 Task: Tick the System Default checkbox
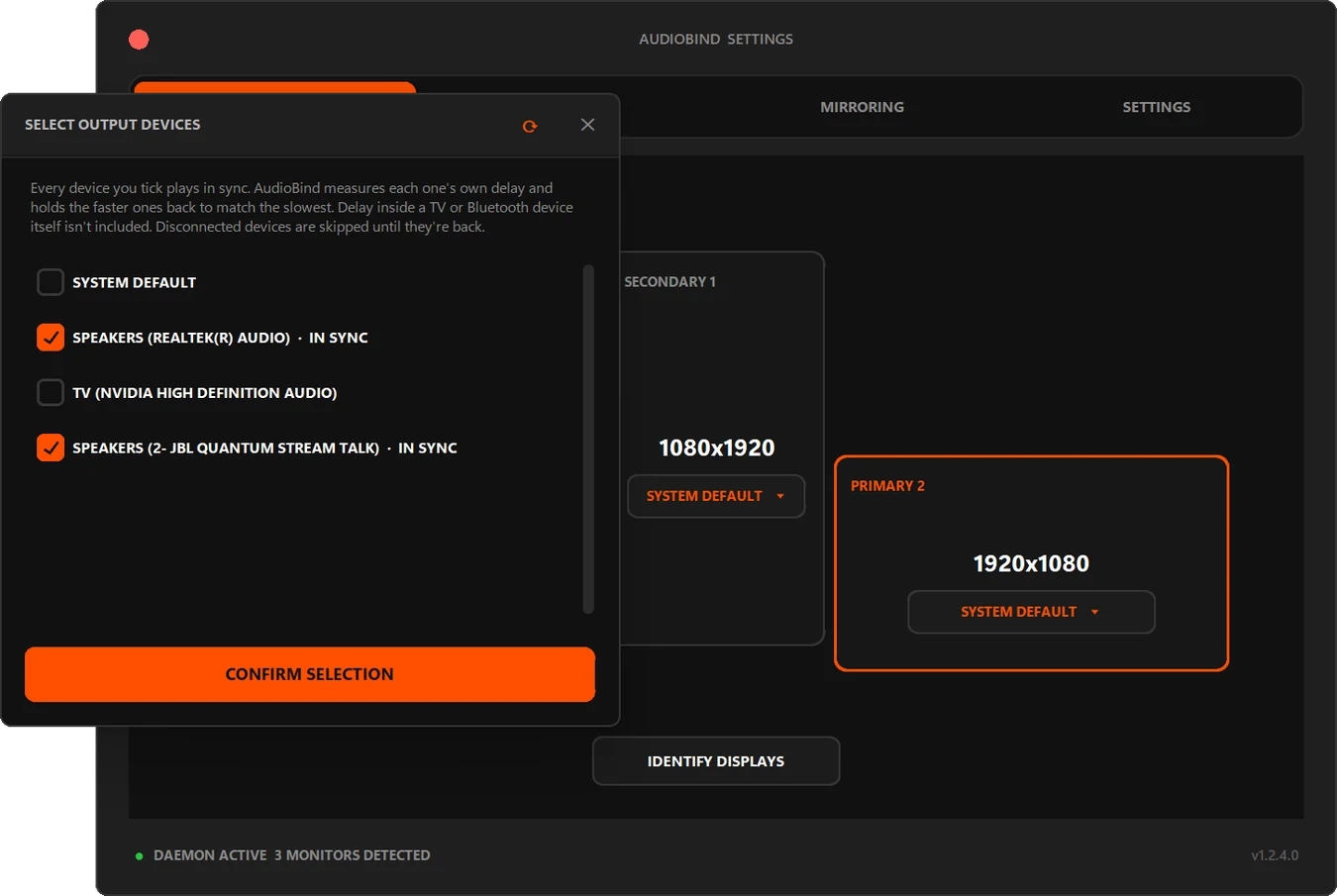click(x=51, y=282)
